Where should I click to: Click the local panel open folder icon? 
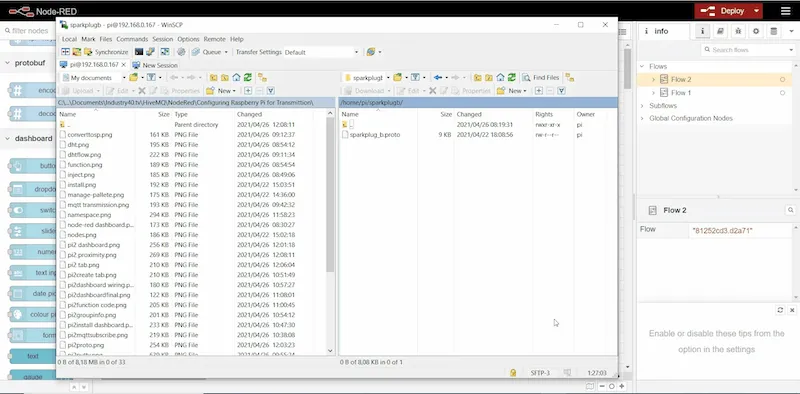tap(133, 78)
